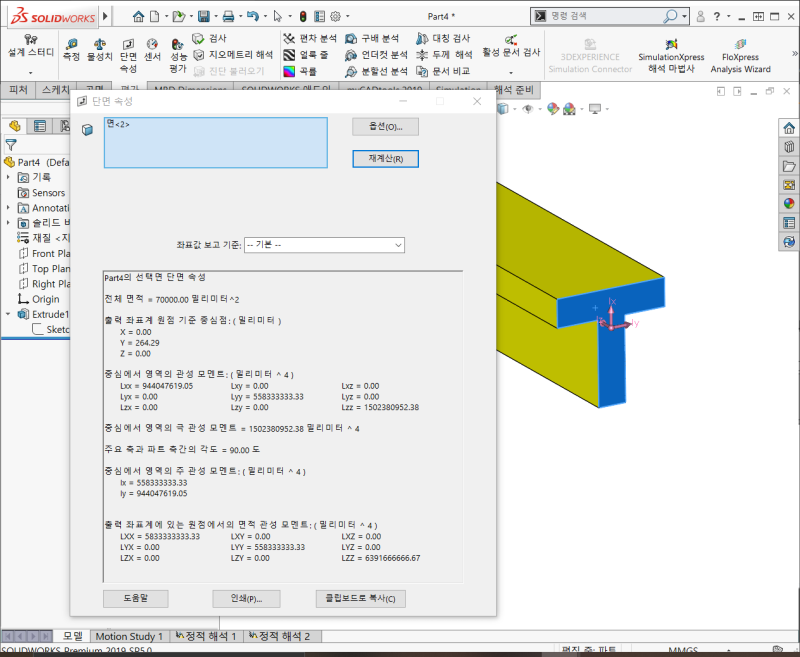Click the Rebuild traffic light icon

coord(303,16)
